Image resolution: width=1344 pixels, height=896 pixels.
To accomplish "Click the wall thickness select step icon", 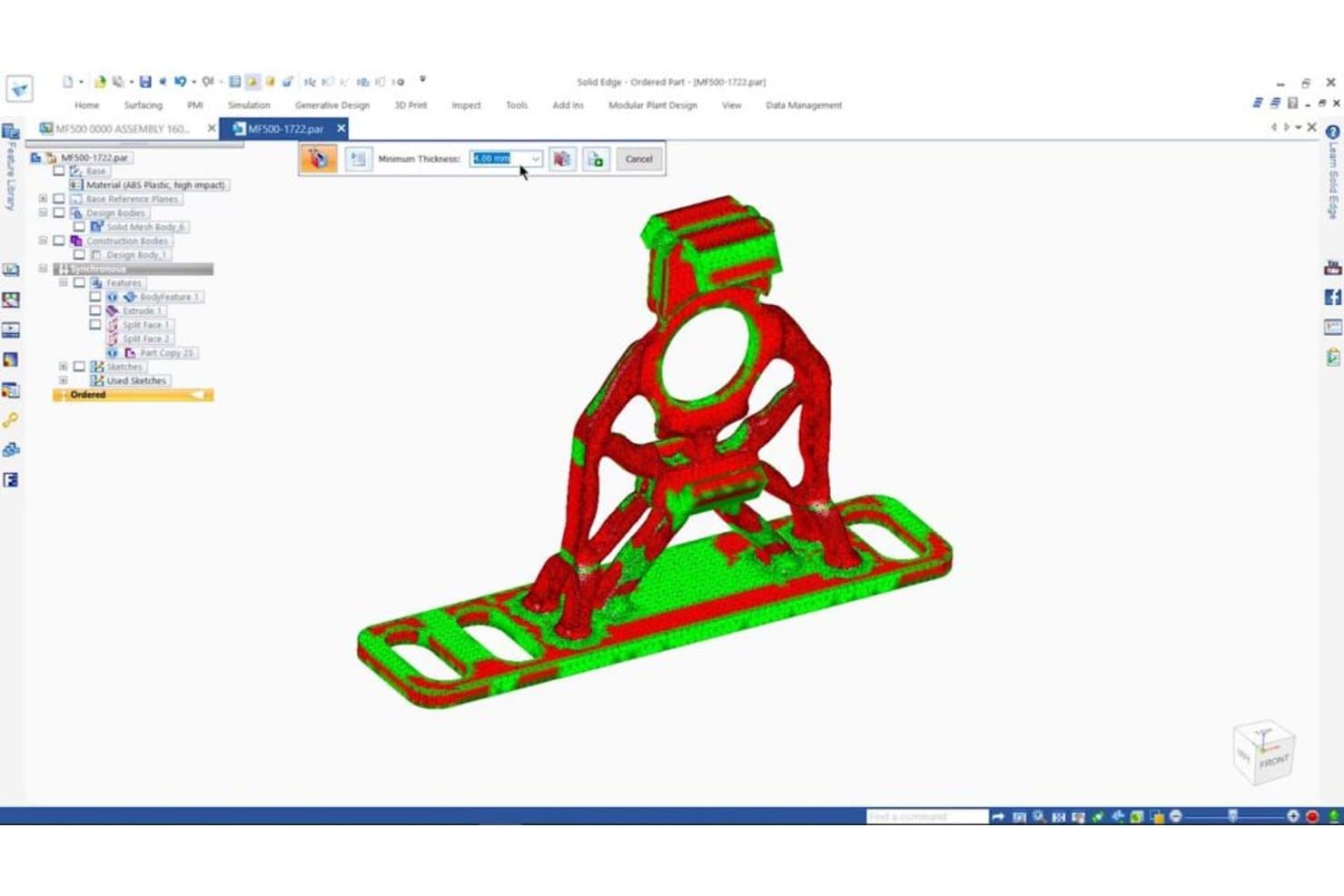I will pyautogui.click(x=318, y=159).
